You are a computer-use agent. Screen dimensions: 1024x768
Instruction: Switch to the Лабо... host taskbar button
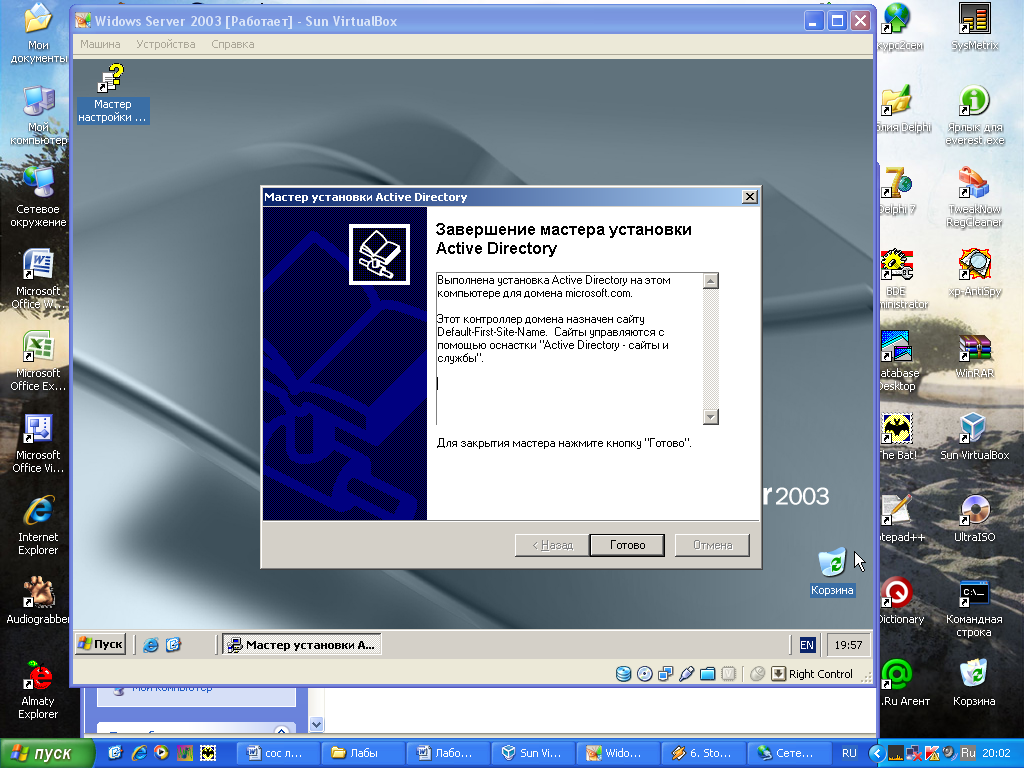[447, 753]
